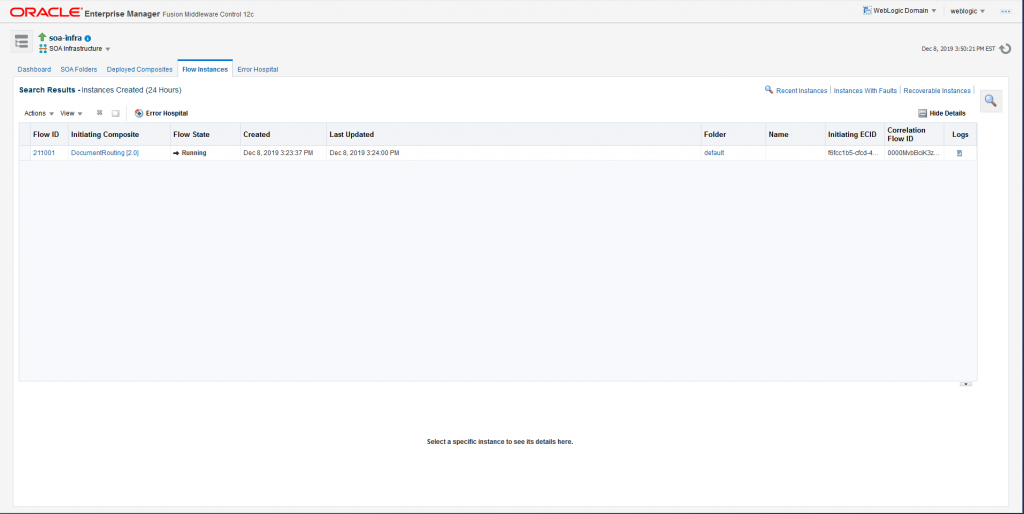The width and height of the screenshot is (1024, 514).
Task: Open the logs icon for flow 211001
Action: [959, 153]
